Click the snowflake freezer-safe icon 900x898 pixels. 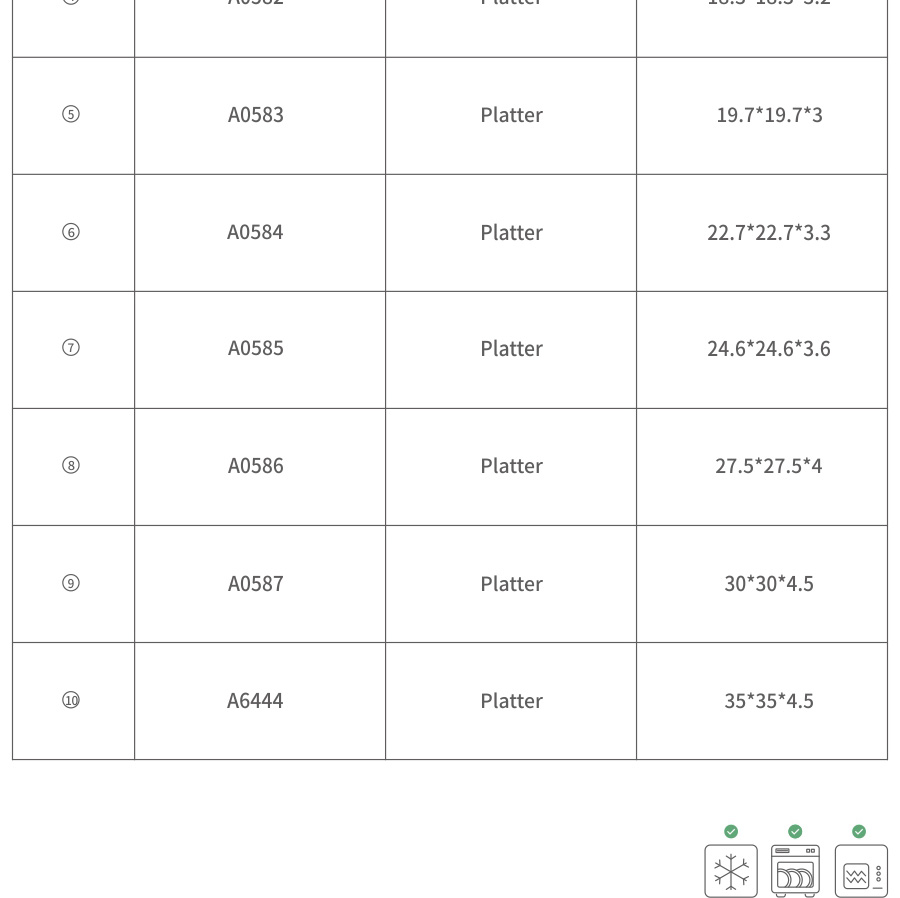(x=731, y=870)
